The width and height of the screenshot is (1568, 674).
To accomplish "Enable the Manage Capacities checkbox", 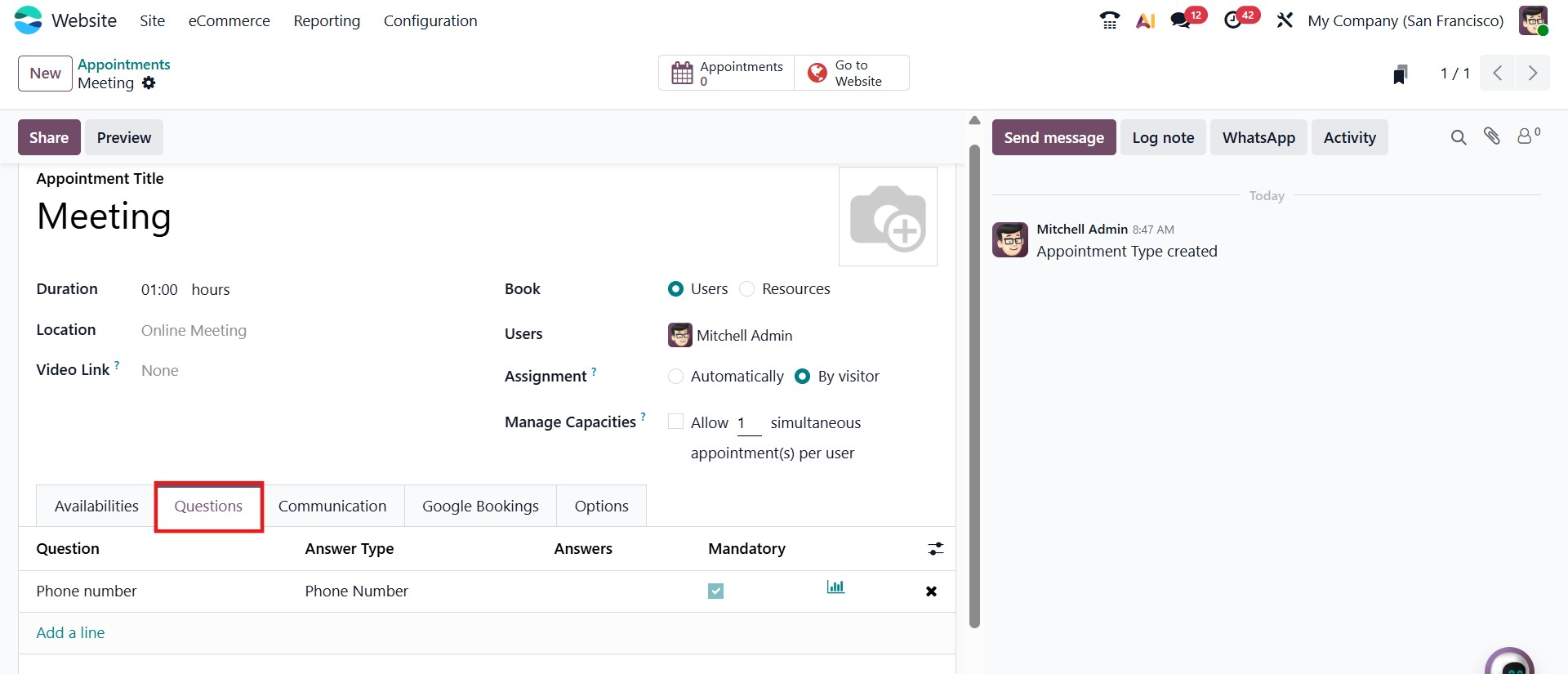I will tap(675, 422).
